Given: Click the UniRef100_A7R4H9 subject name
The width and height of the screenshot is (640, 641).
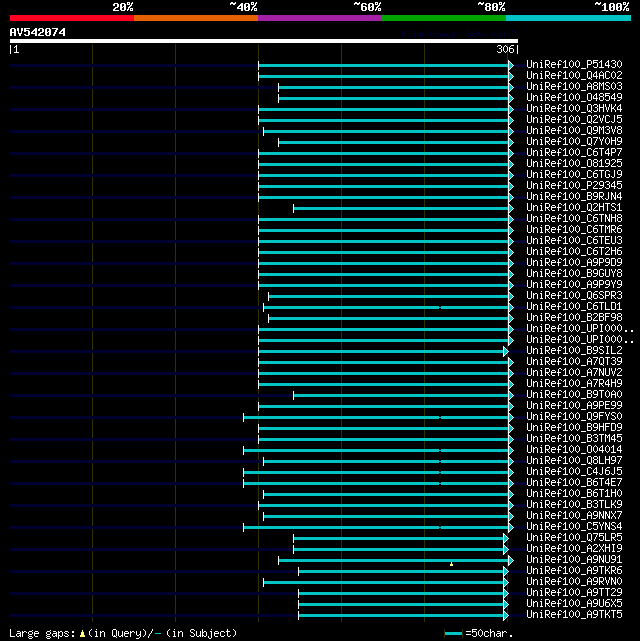Looking at the screenshot, I should pos(574,384).
